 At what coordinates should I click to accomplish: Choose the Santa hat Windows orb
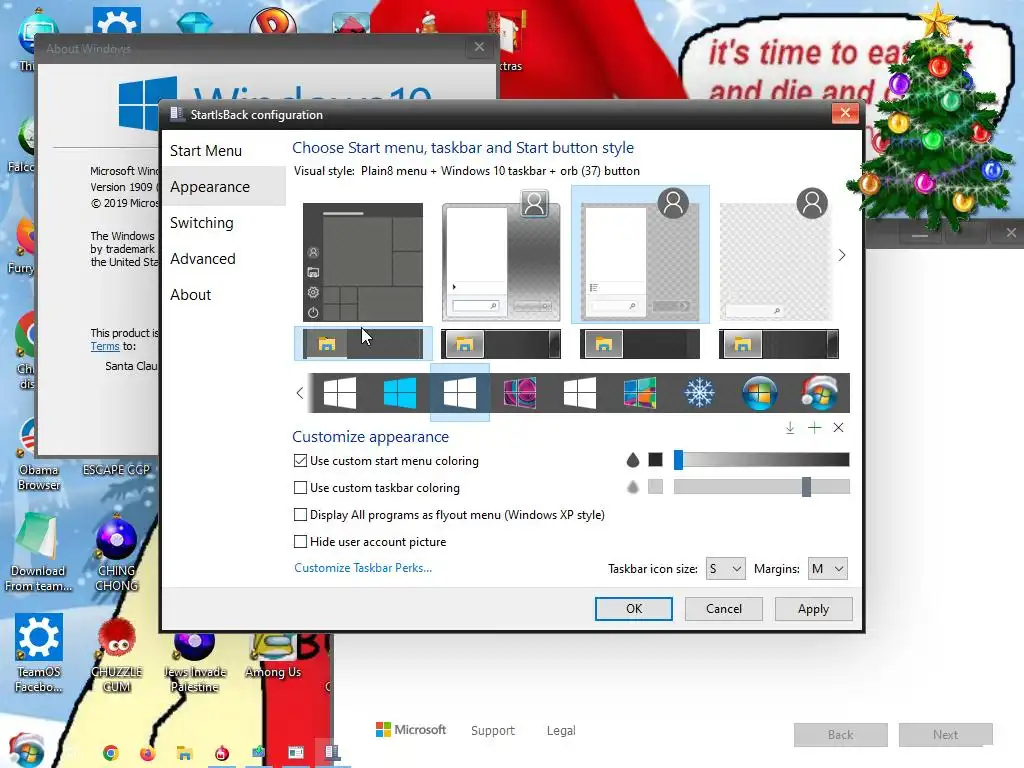(819, 393)
